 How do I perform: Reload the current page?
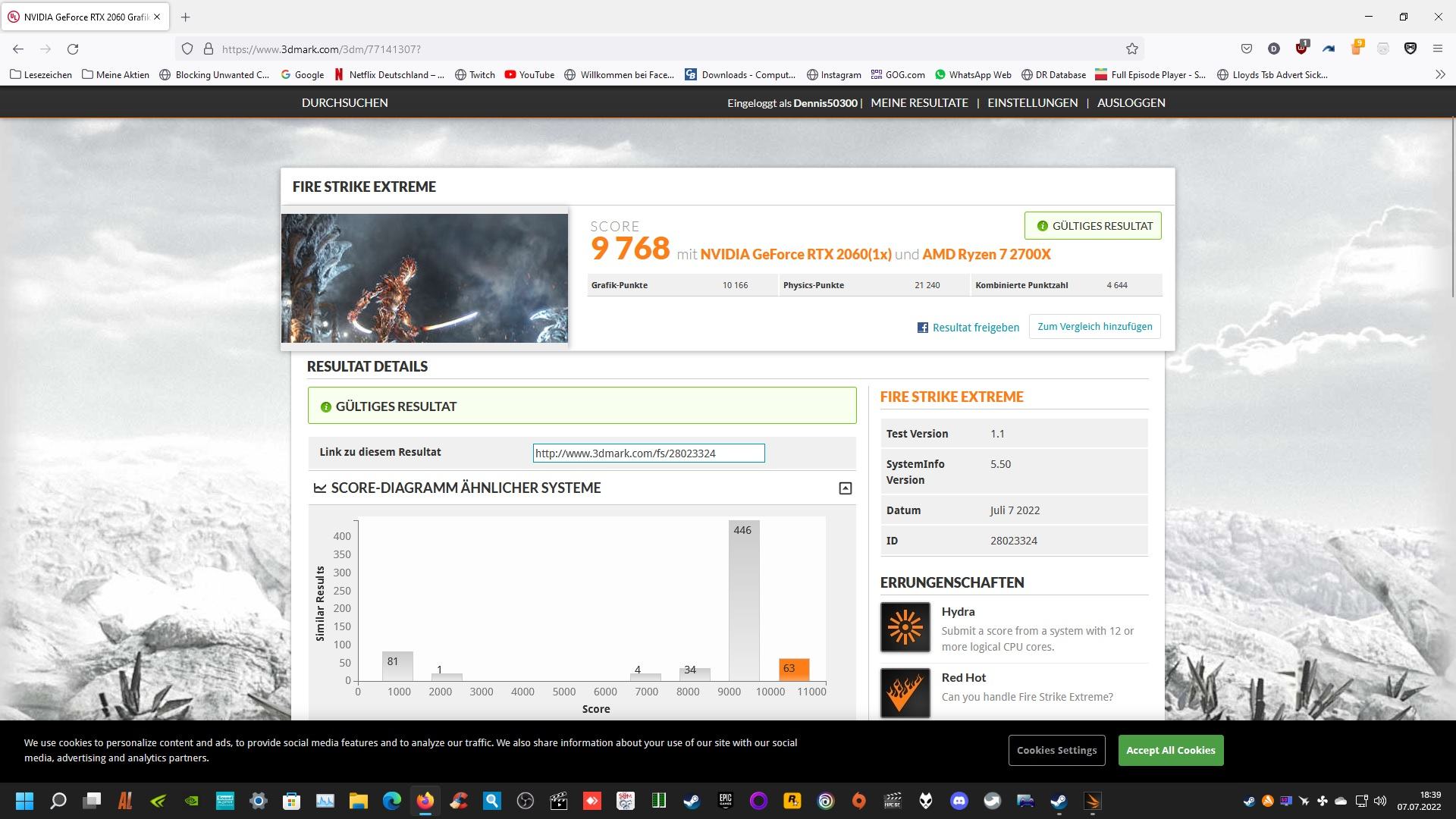pos(73,49)
